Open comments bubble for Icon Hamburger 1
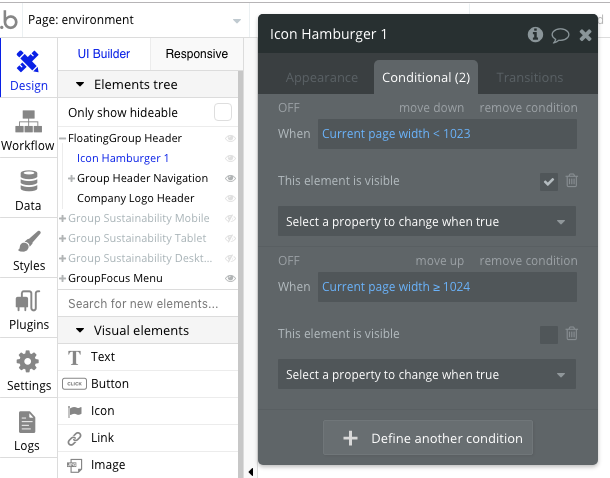 pyautogui.click(x=560, y=35)
